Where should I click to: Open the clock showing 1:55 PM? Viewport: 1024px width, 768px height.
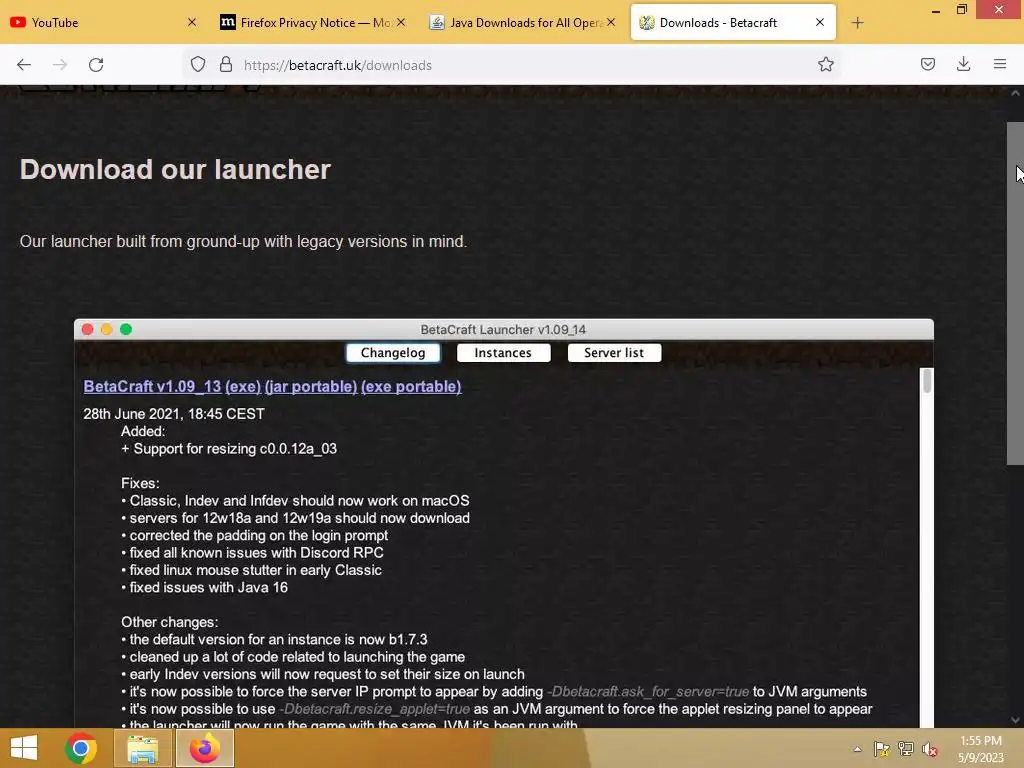pos(981,749)
